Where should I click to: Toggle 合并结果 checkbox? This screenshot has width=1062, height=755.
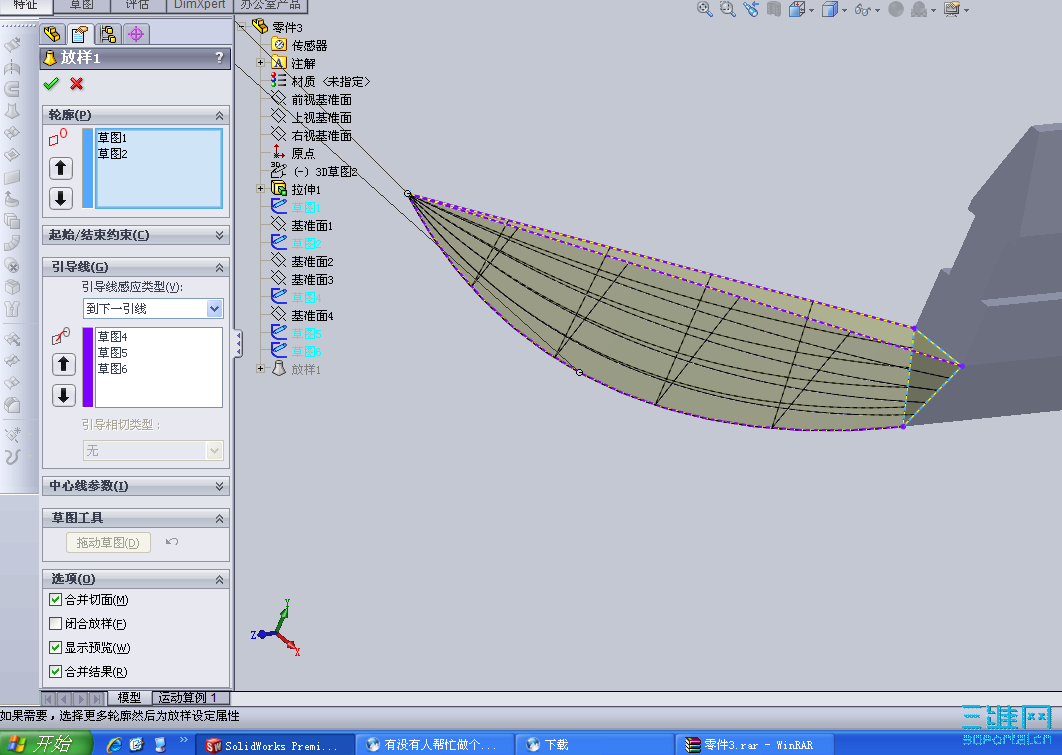56,672
